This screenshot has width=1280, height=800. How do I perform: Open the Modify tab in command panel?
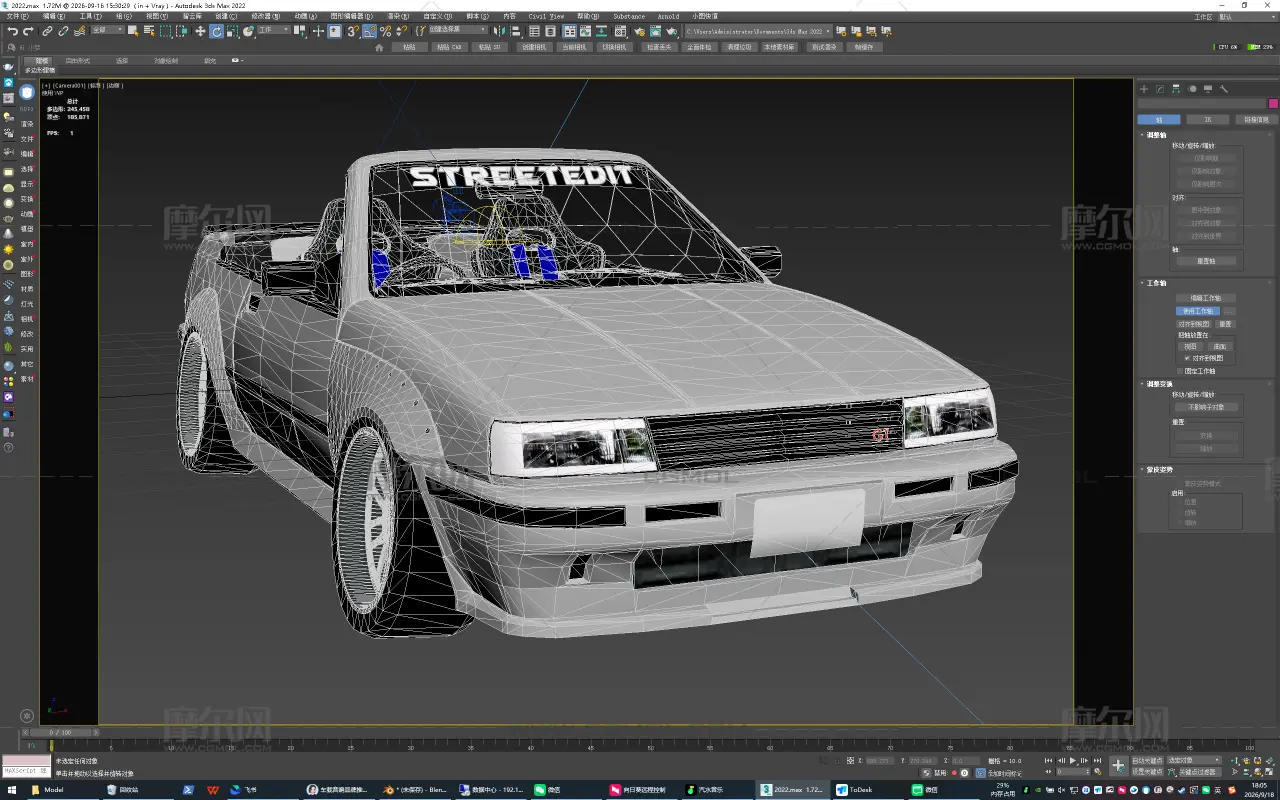(x=1160, y=89)
